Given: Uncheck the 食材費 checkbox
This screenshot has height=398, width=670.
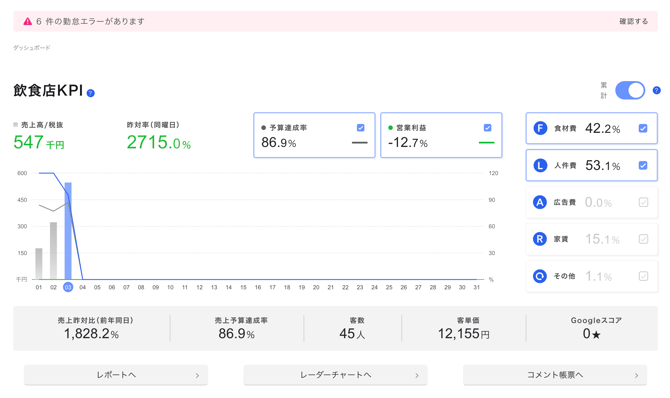Looking at the screenshot, I should point(643,128).
